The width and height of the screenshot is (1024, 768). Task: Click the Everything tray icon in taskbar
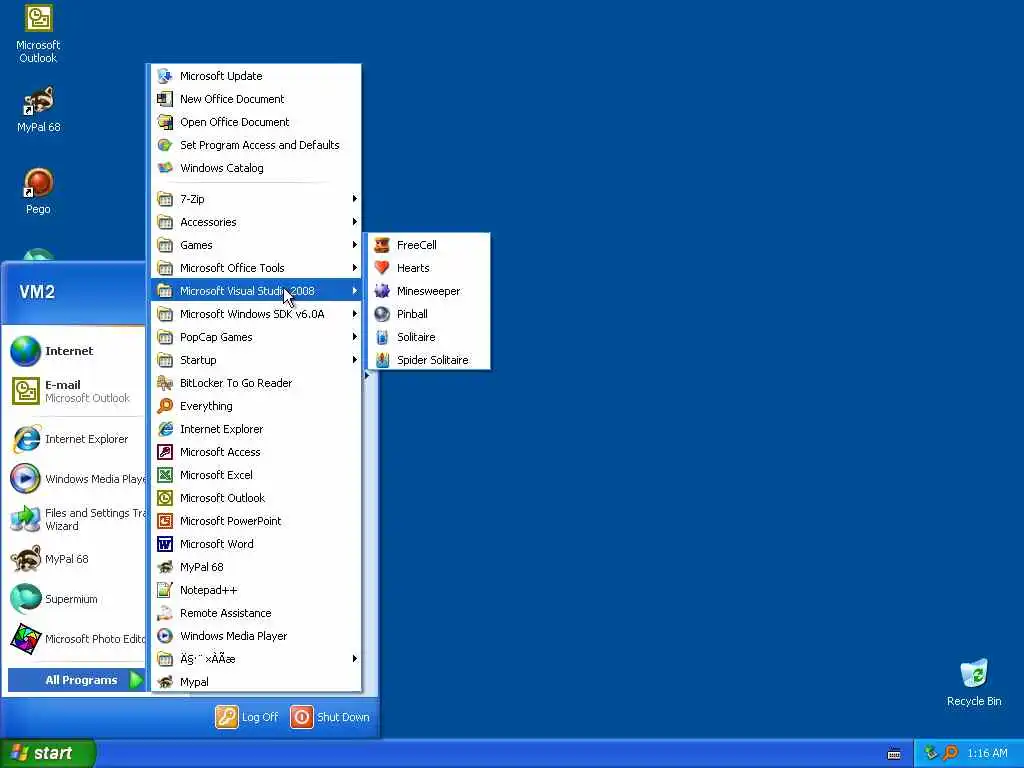tap(951, 753)
